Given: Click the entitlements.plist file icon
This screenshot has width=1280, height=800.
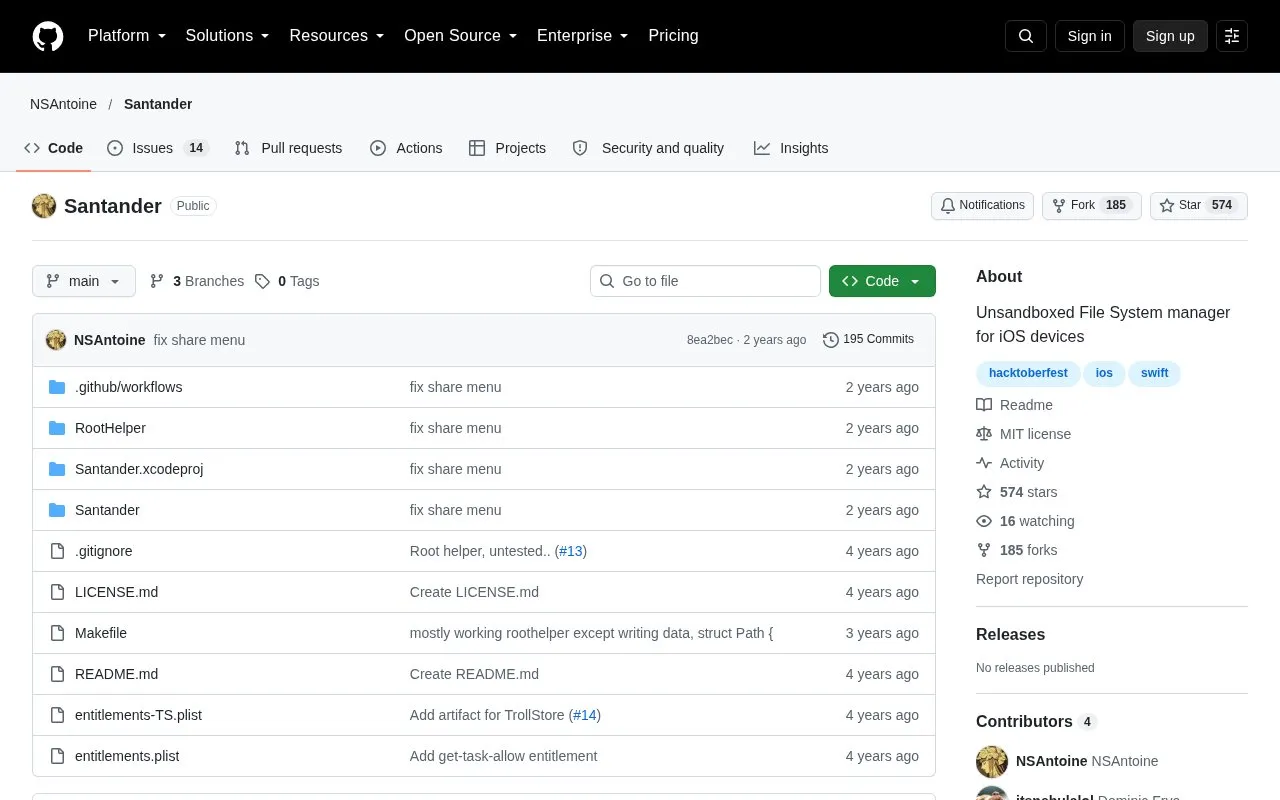Looking at the screenshot, I should 57,756.
